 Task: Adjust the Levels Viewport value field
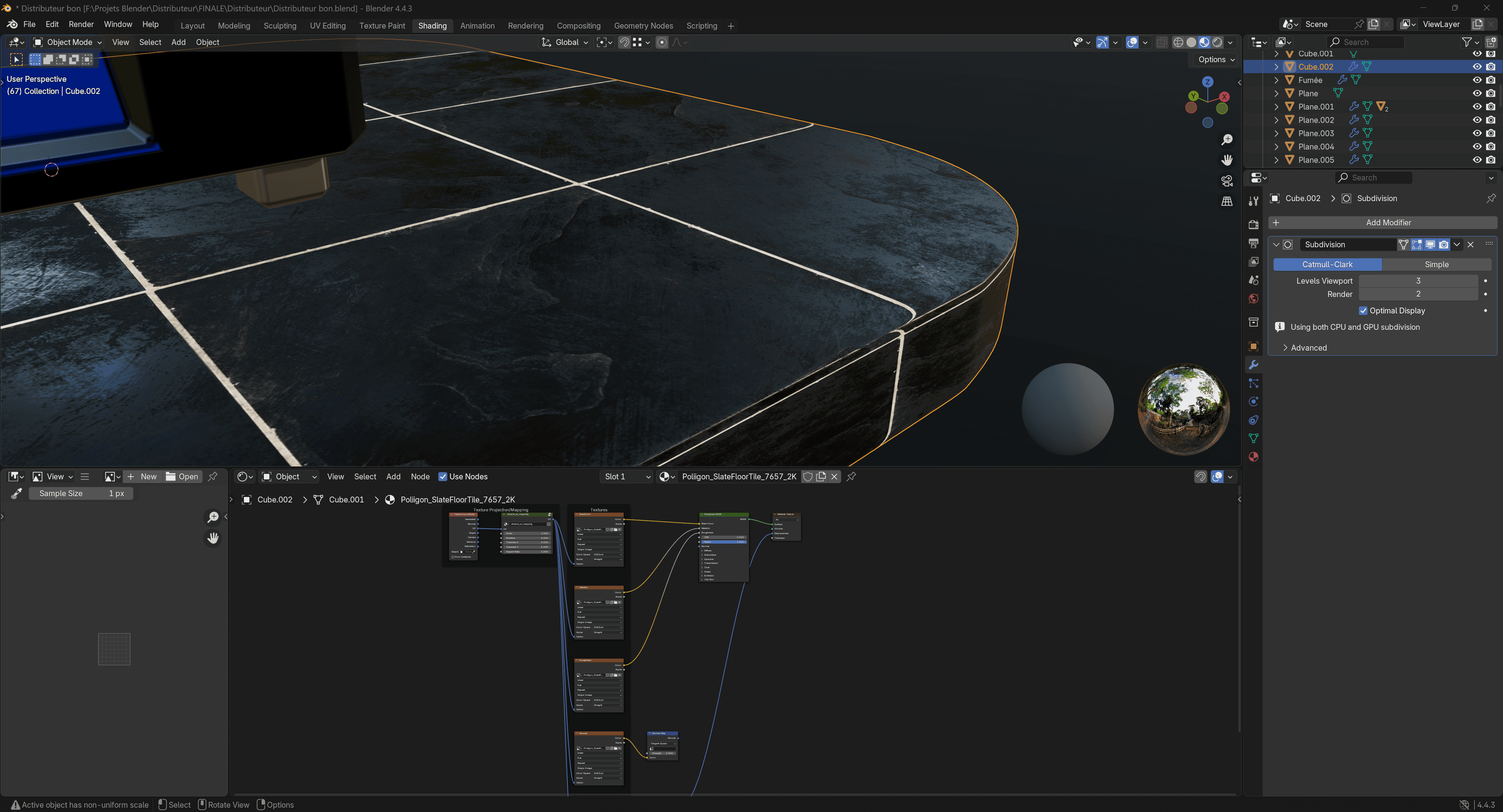coord(1418,281)
